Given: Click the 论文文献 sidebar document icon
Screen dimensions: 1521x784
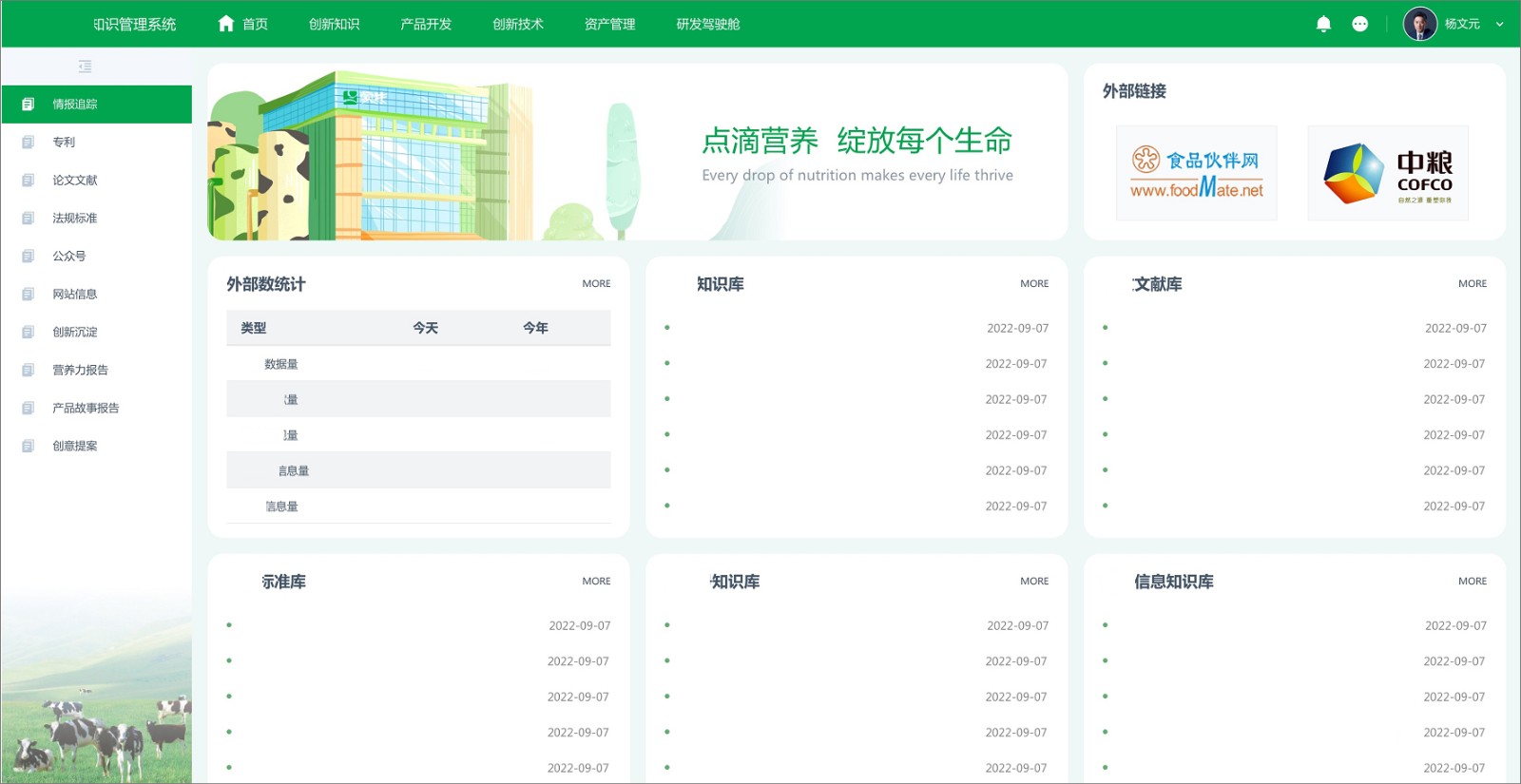Looking at the screenshot, I should coord(28,181).
